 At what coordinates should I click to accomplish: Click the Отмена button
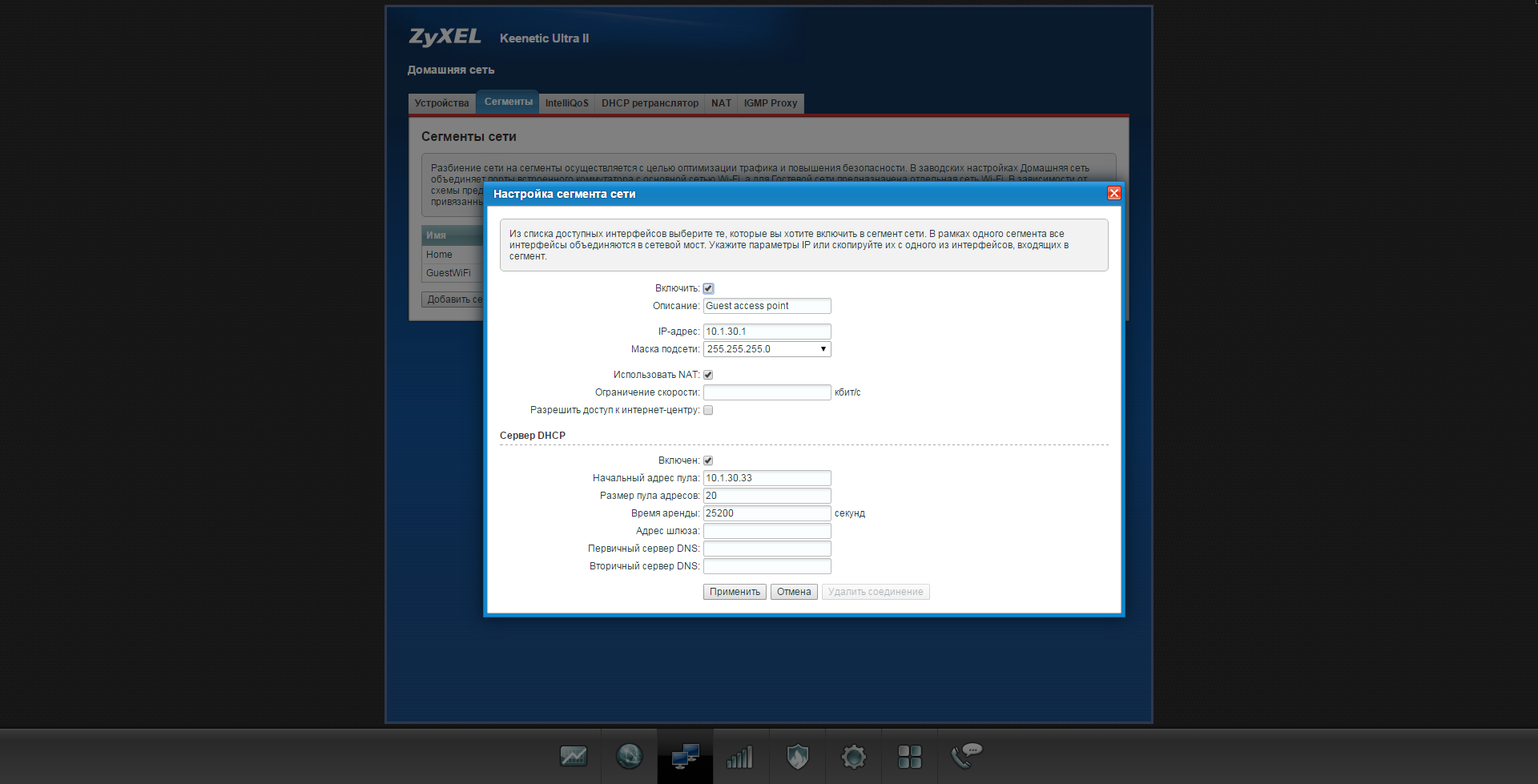tap(793, 592)
